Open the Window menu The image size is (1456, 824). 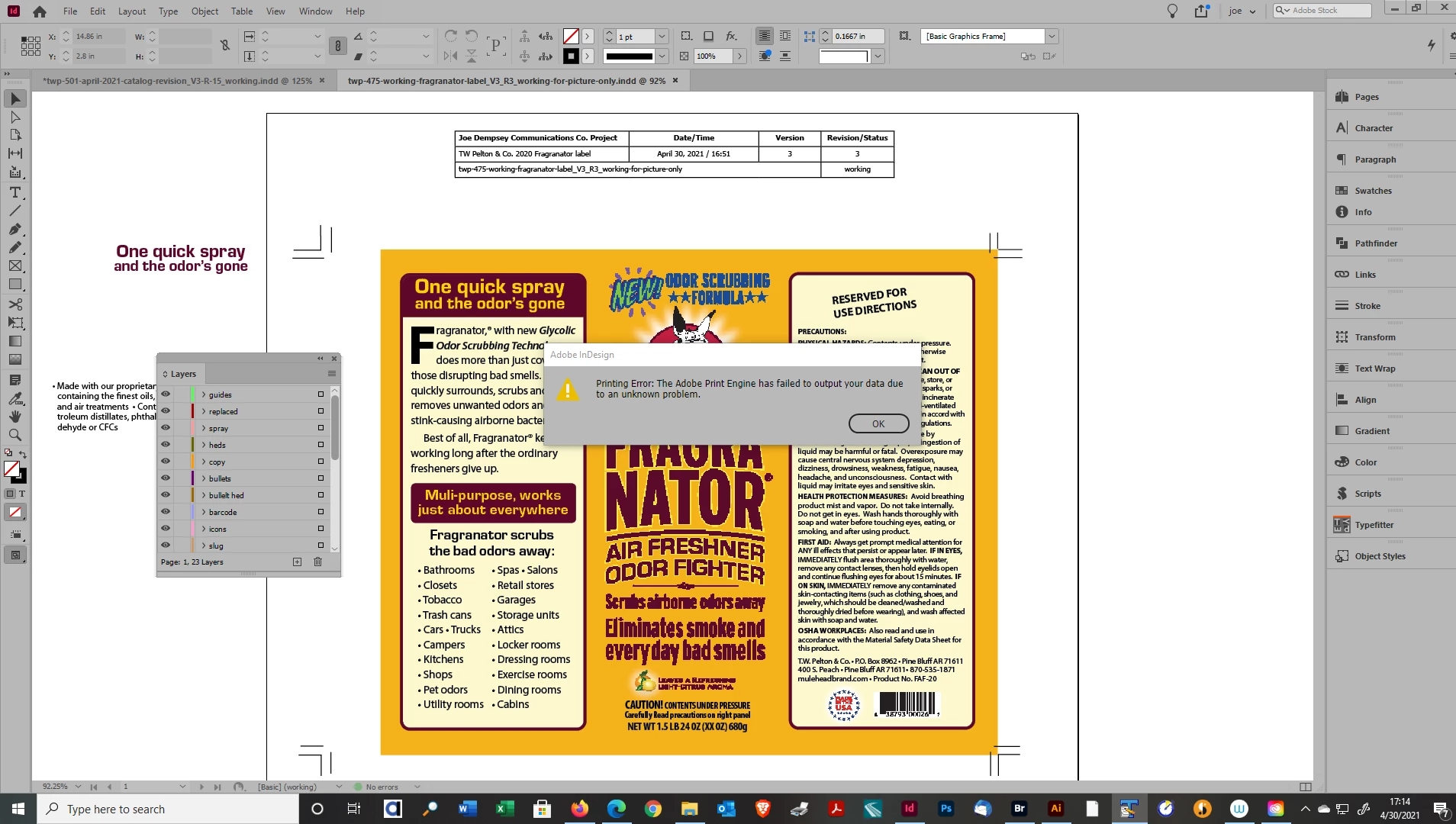[x=315, y=11]
